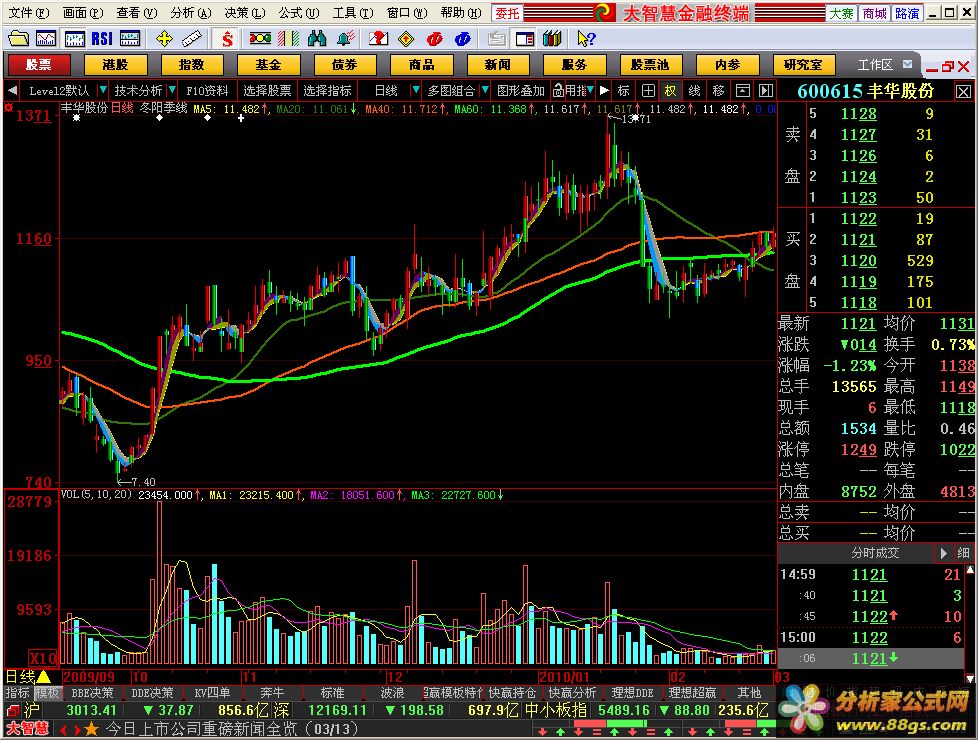This screenshot has height=740, width=978.
Task: Click the 大赛 button
Action: pos(841,12)
